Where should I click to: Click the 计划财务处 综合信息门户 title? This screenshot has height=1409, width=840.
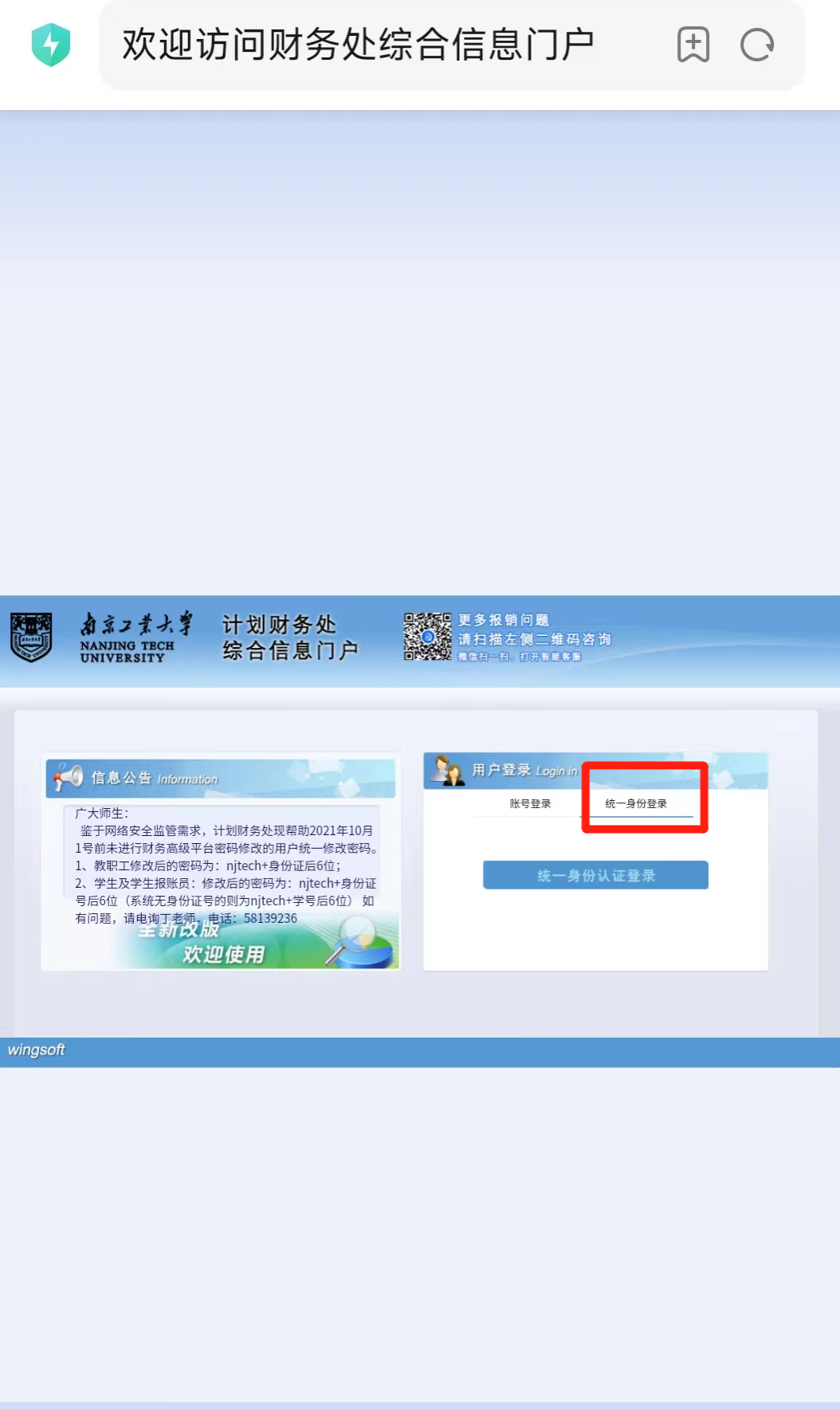tap(290, 637)
